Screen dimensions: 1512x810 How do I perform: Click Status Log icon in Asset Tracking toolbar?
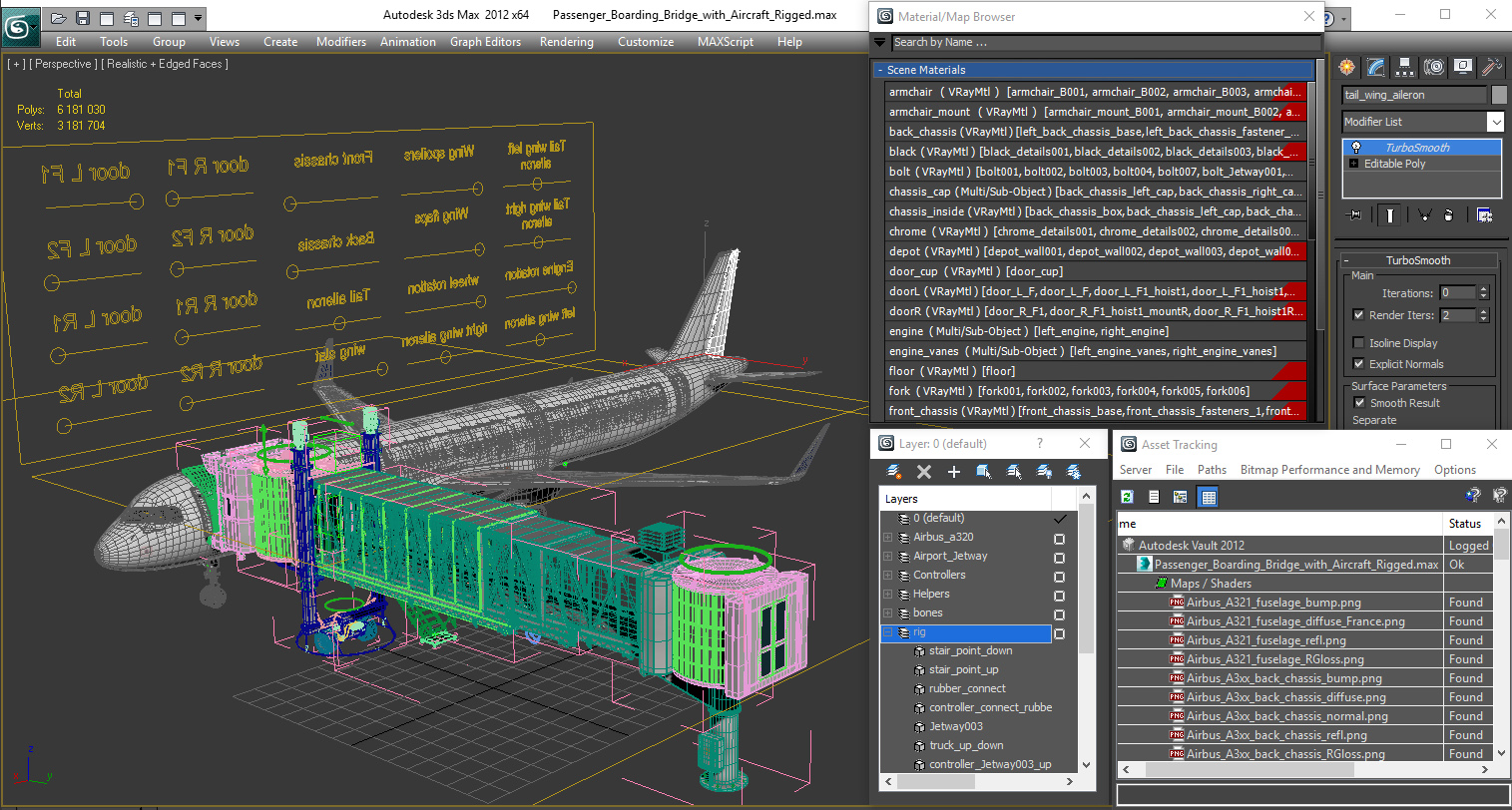[1154, 497]
